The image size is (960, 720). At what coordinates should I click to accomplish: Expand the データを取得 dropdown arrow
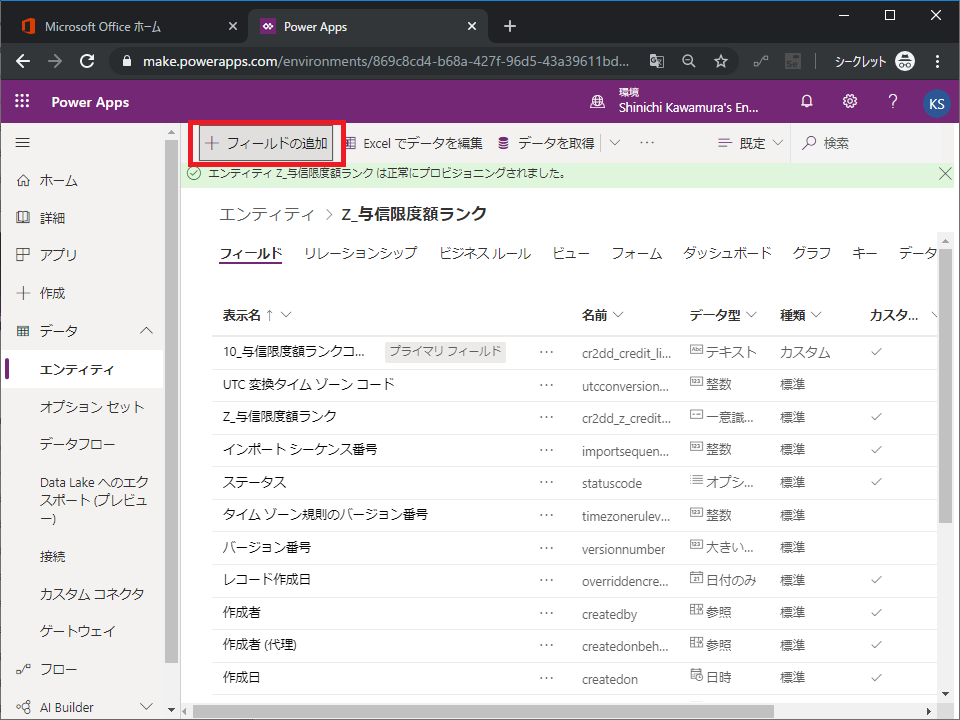[x=615, y=143]
